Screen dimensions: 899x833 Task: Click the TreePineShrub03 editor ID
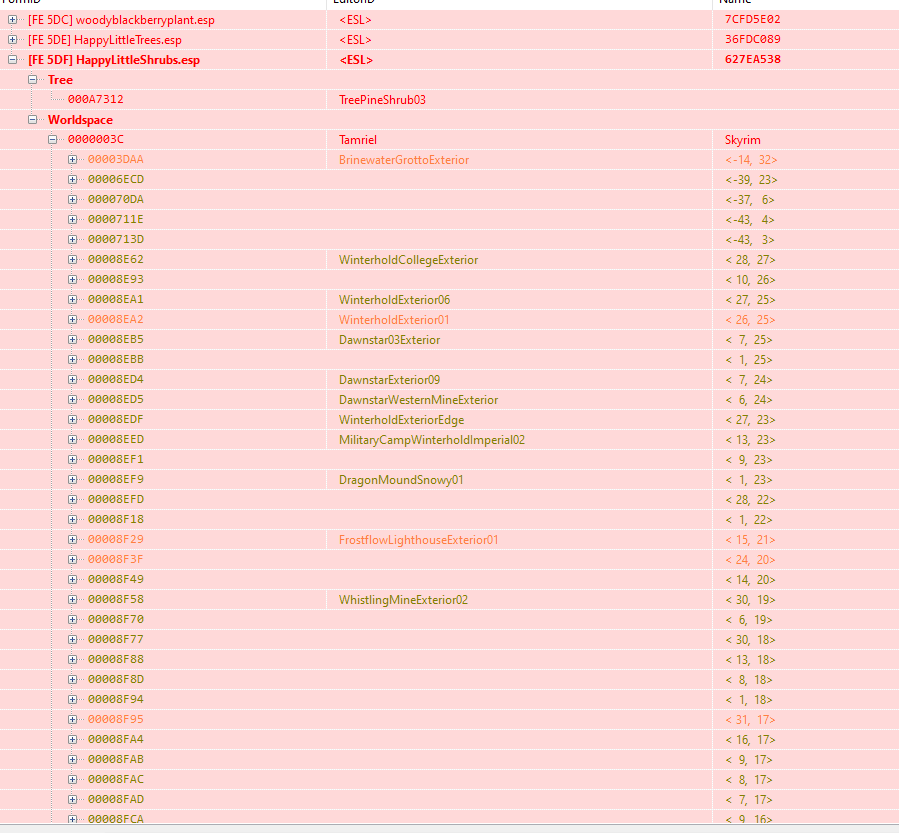tap(382, 100)
